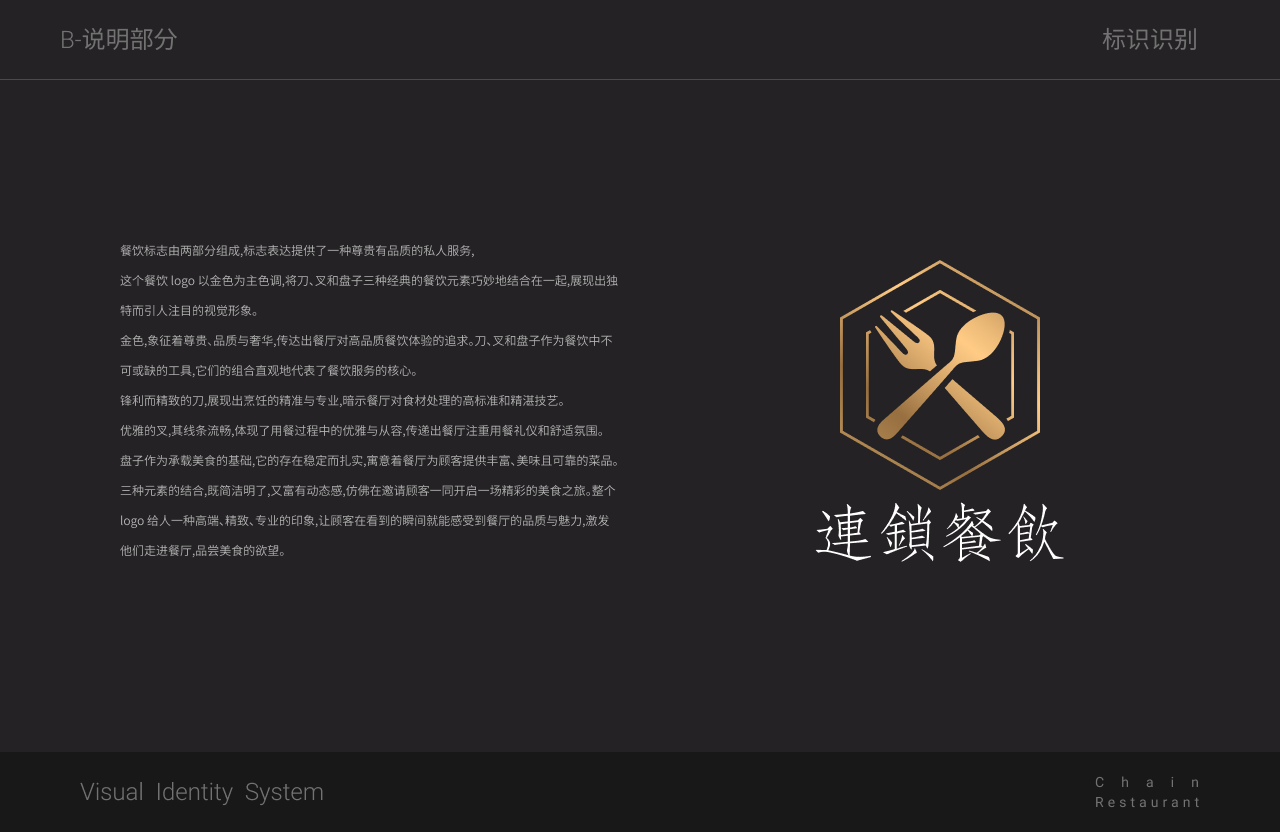
Task: Click the line starting '可或缺的工具'
Action: (x=270, y=370)
